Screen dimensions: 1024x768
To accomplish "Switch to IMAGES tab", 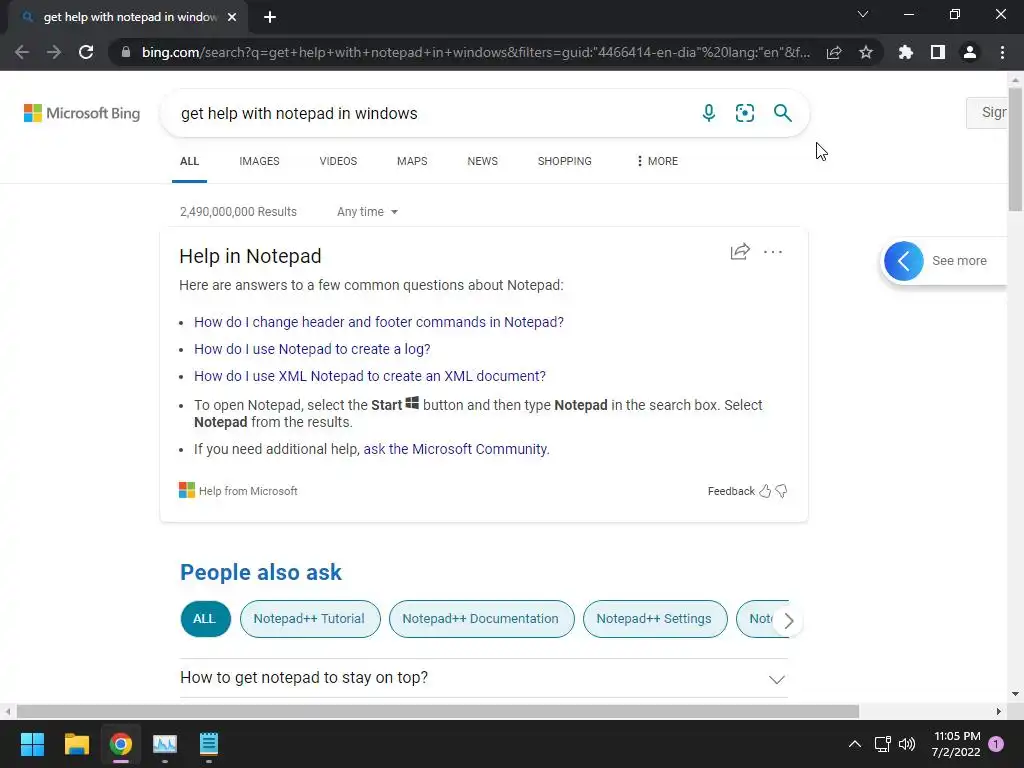I will point(259,161).
